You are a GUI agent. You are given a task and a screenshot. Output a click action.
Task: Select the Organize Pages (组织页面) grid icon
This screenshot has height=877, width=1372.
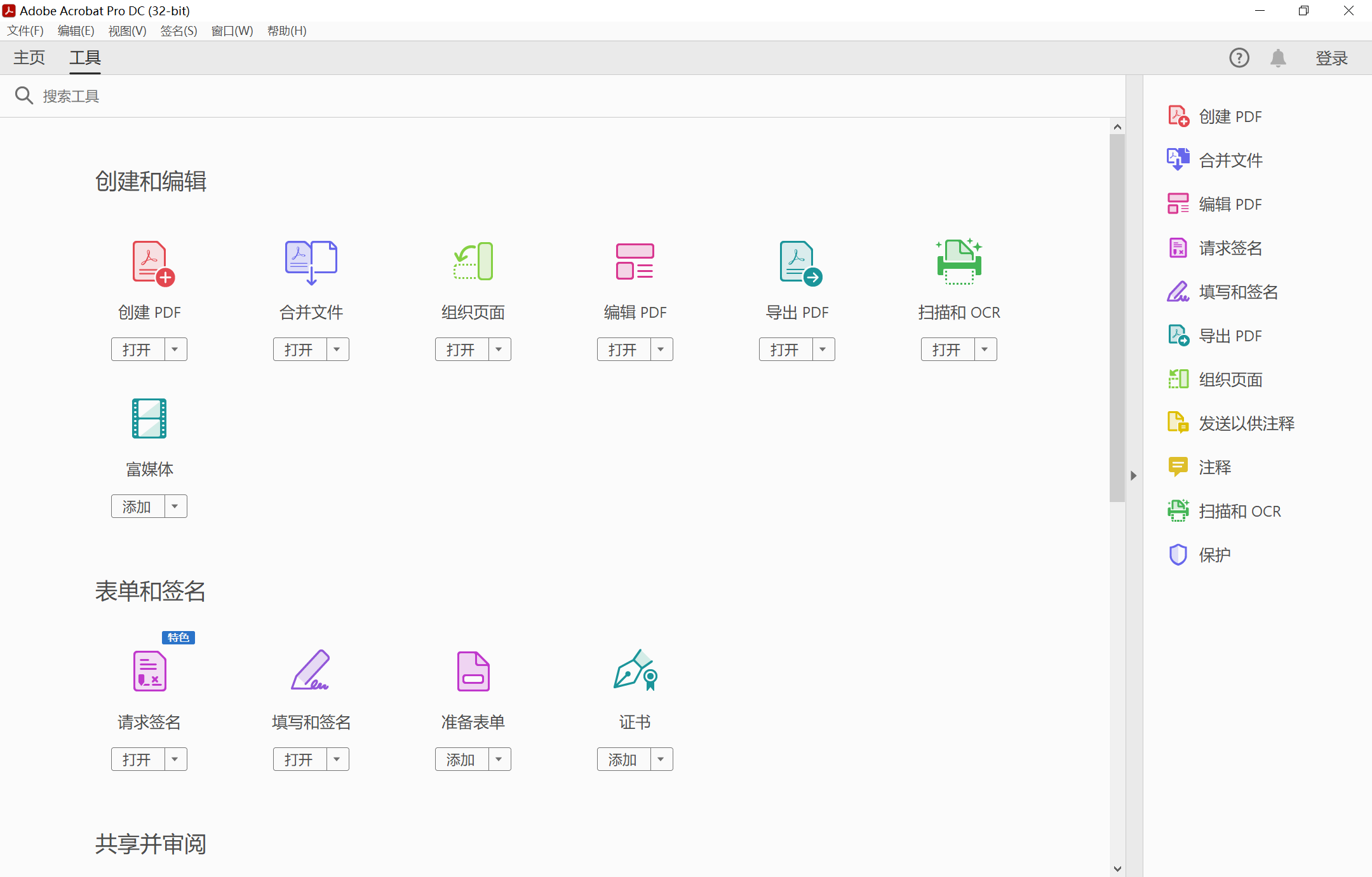pyautogui.click(x=473, y=261)
